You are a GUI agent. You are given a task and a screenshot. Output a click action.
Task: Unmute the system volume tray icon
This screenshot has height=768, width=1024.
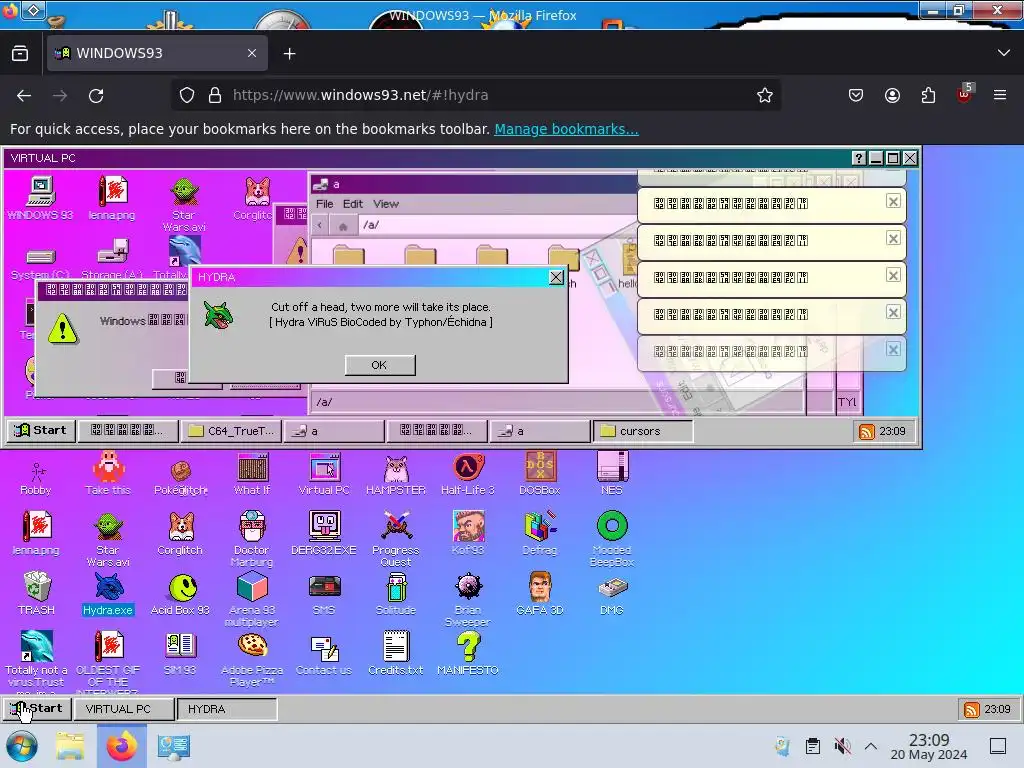pos(842,746)
